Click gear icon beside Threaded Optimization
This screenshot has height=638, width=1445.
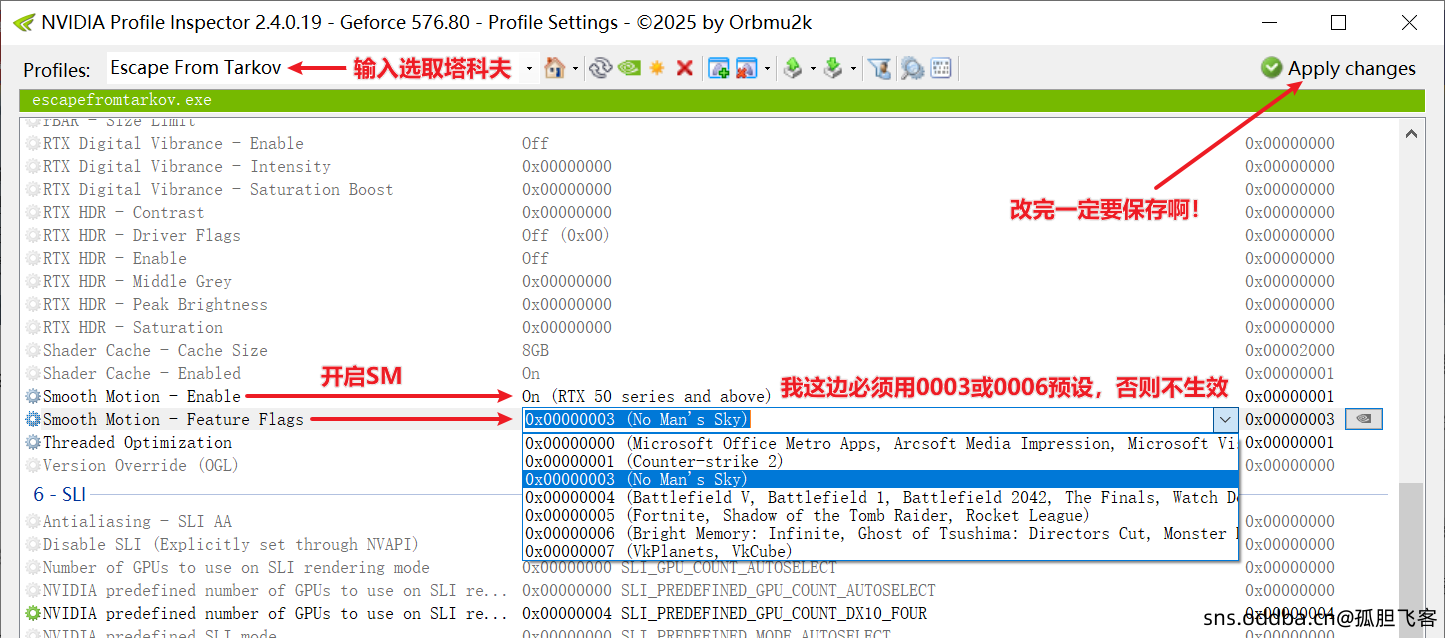click(33, 442)
